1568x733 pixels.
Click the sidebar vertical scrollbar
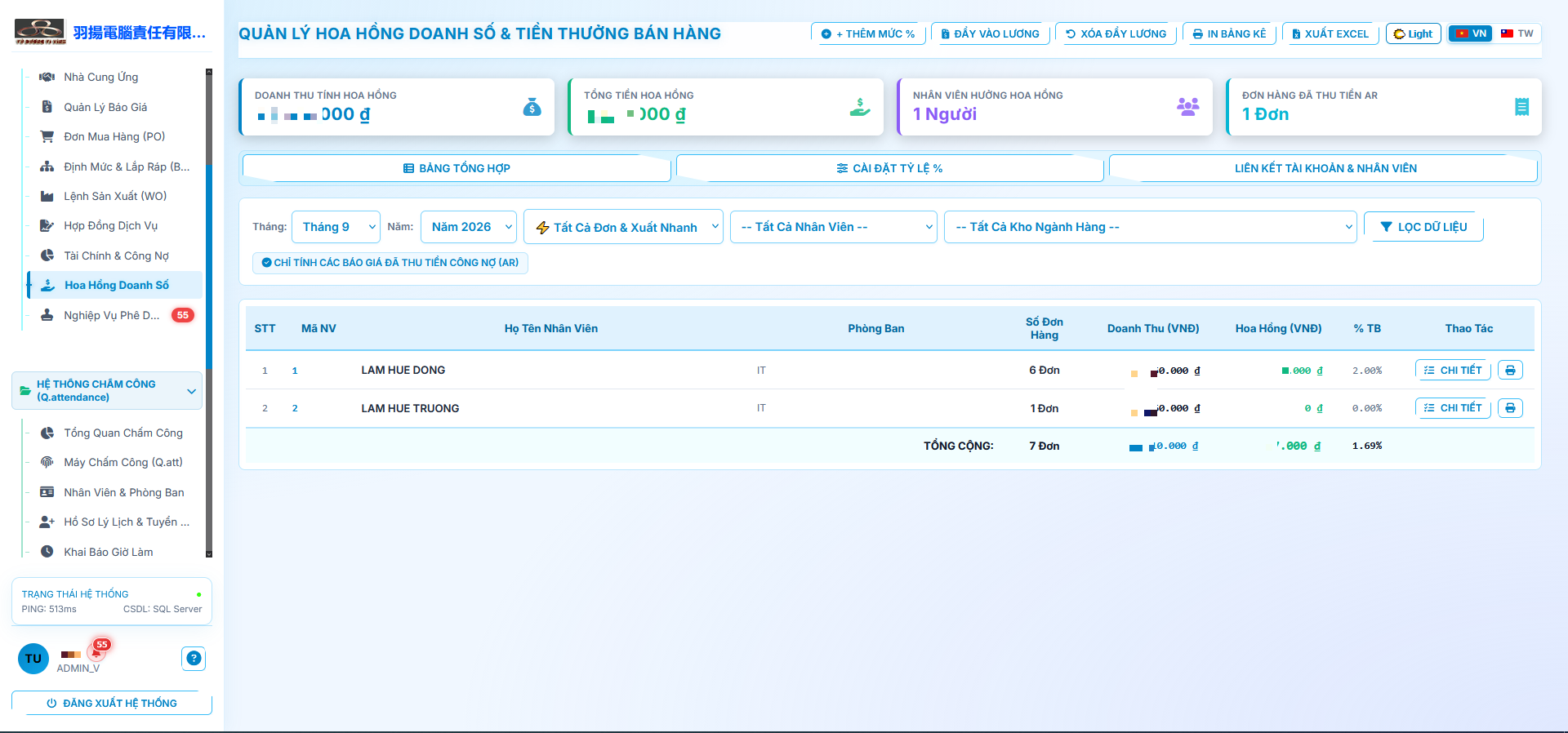tap(209, 313)
